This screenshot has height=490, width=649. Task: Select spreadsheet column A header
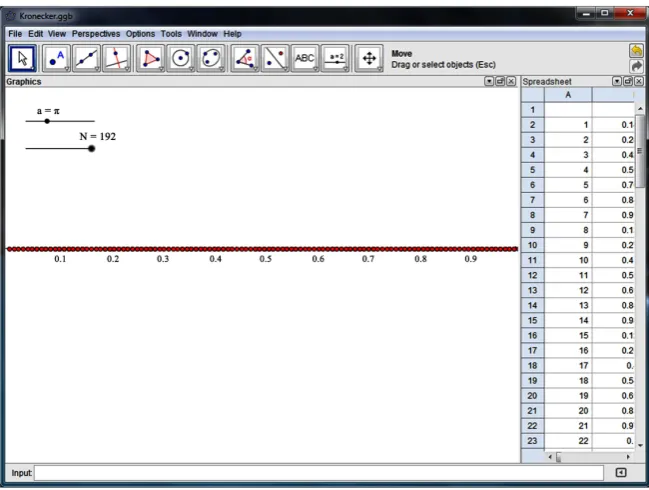point(568,95)
